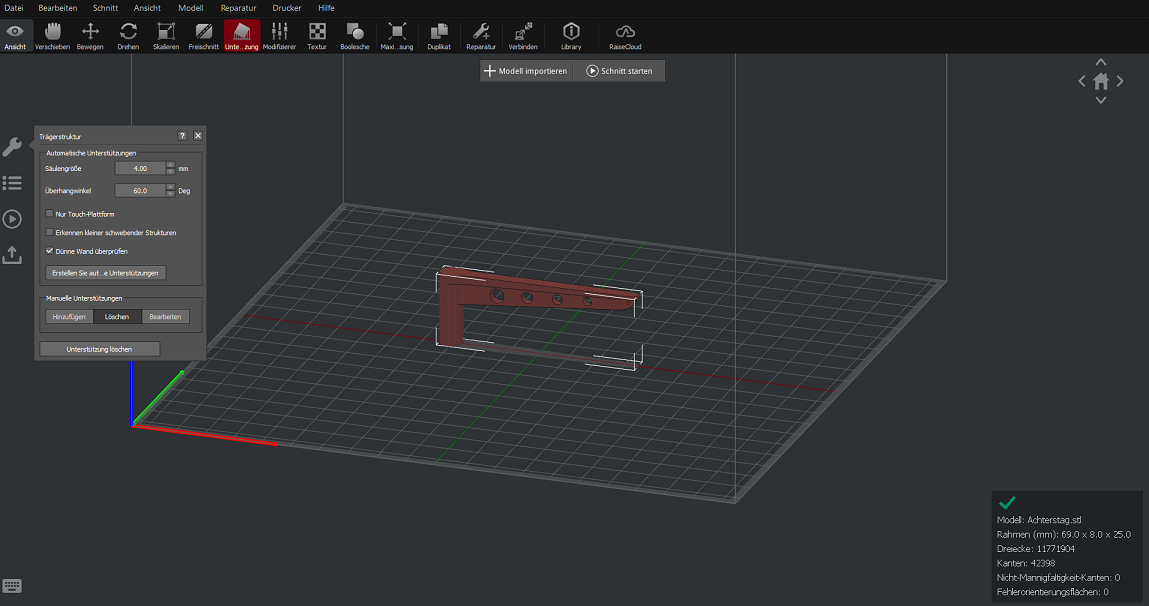
Task: Reset view with the home icon
Action: [1101, 81]
